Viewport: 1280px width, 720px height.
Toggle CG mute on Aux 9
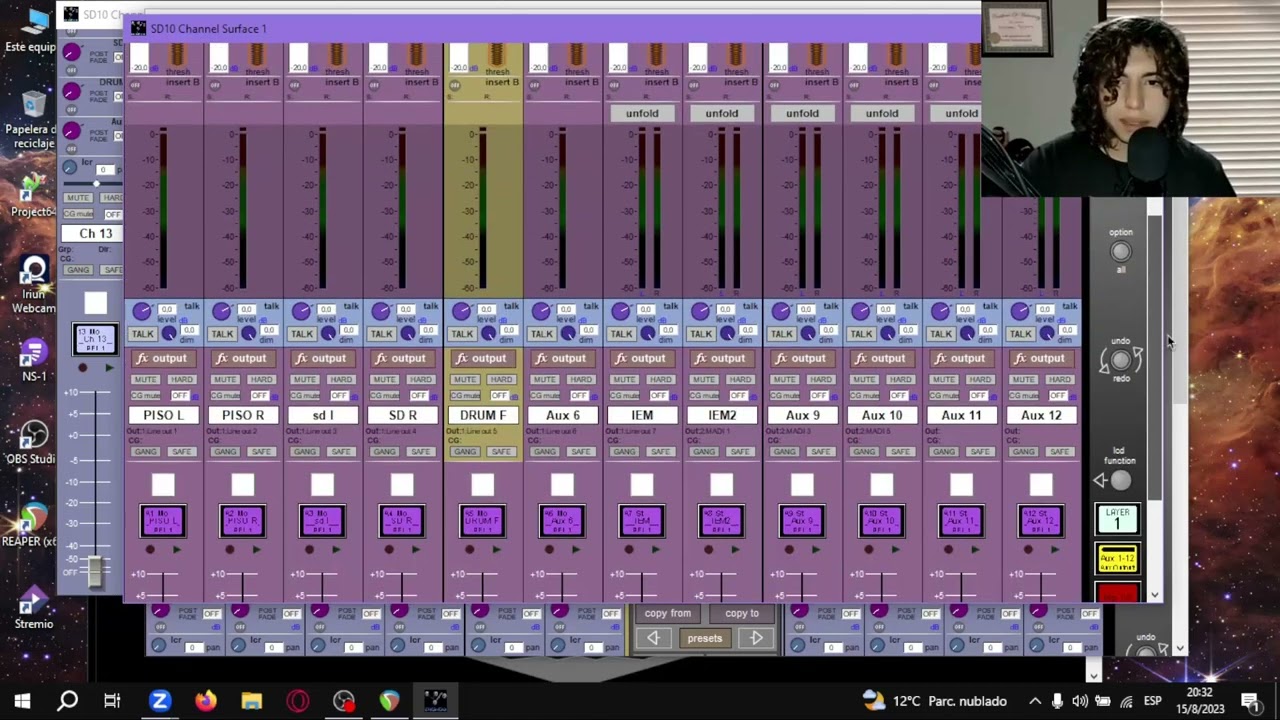click(786, 396)
